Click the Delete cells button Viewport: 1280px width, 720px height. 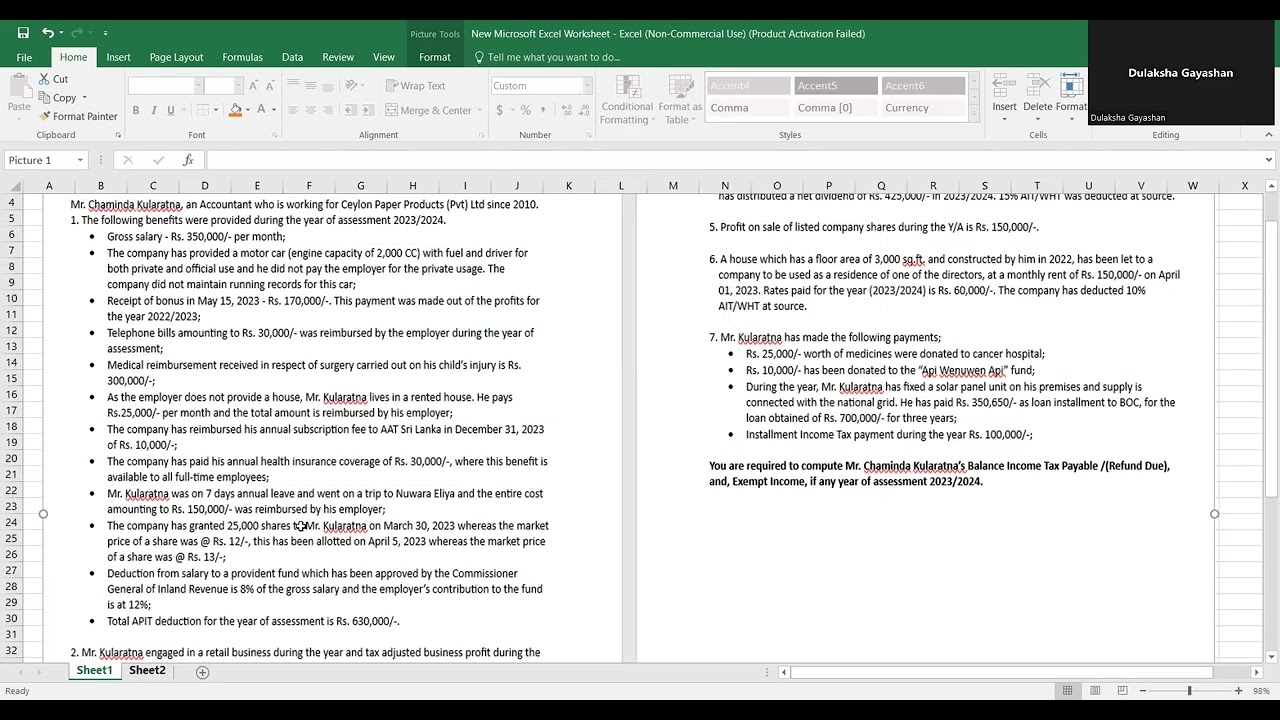(1037, 97)
